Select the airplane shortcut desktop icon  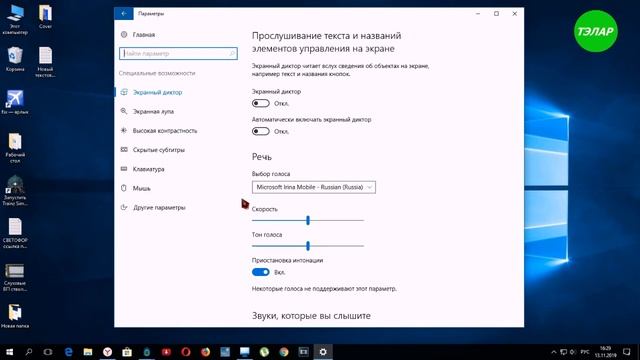pos(15,102)
